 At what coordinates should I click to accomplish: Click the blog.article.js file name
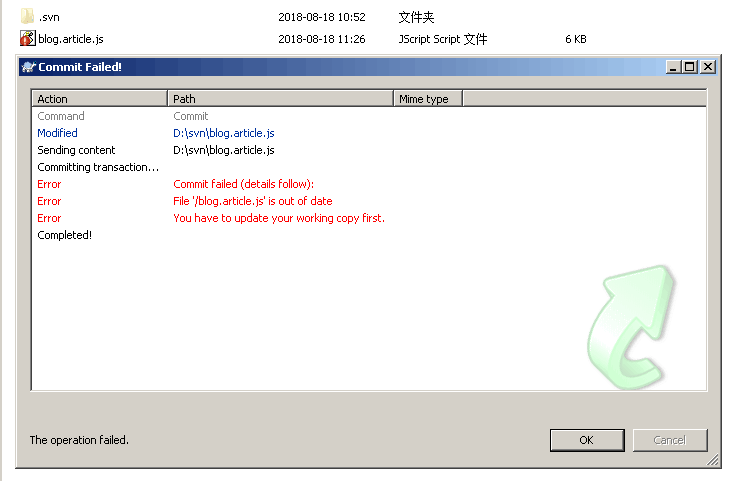71,39
